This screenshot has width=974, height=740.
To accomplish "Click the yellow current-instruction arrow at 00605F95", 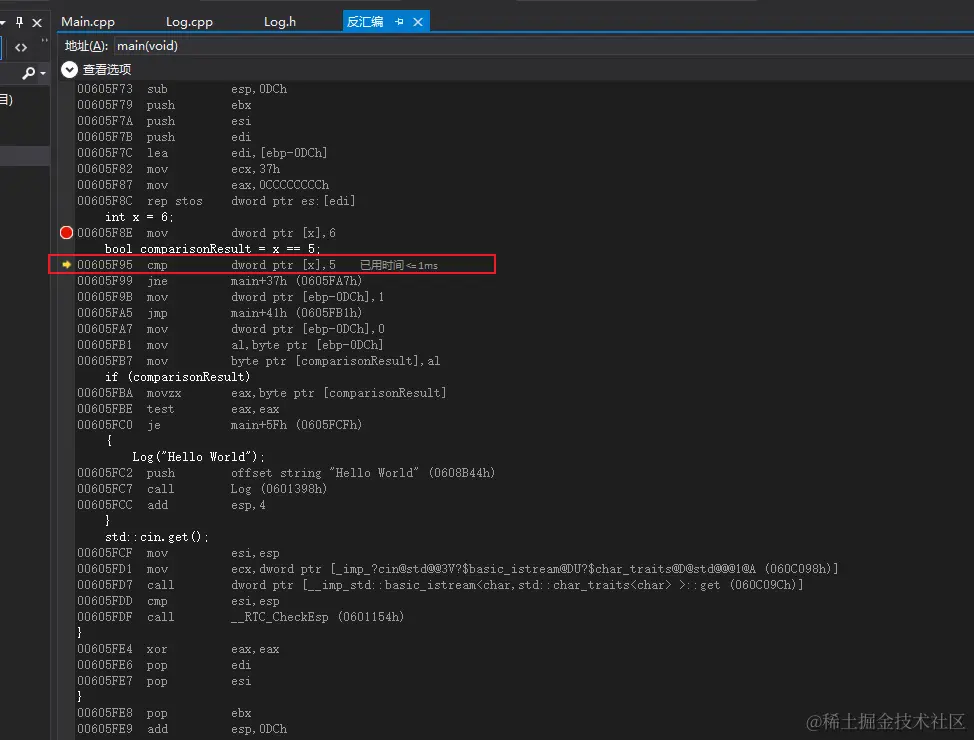I will (x=66, y=265).
